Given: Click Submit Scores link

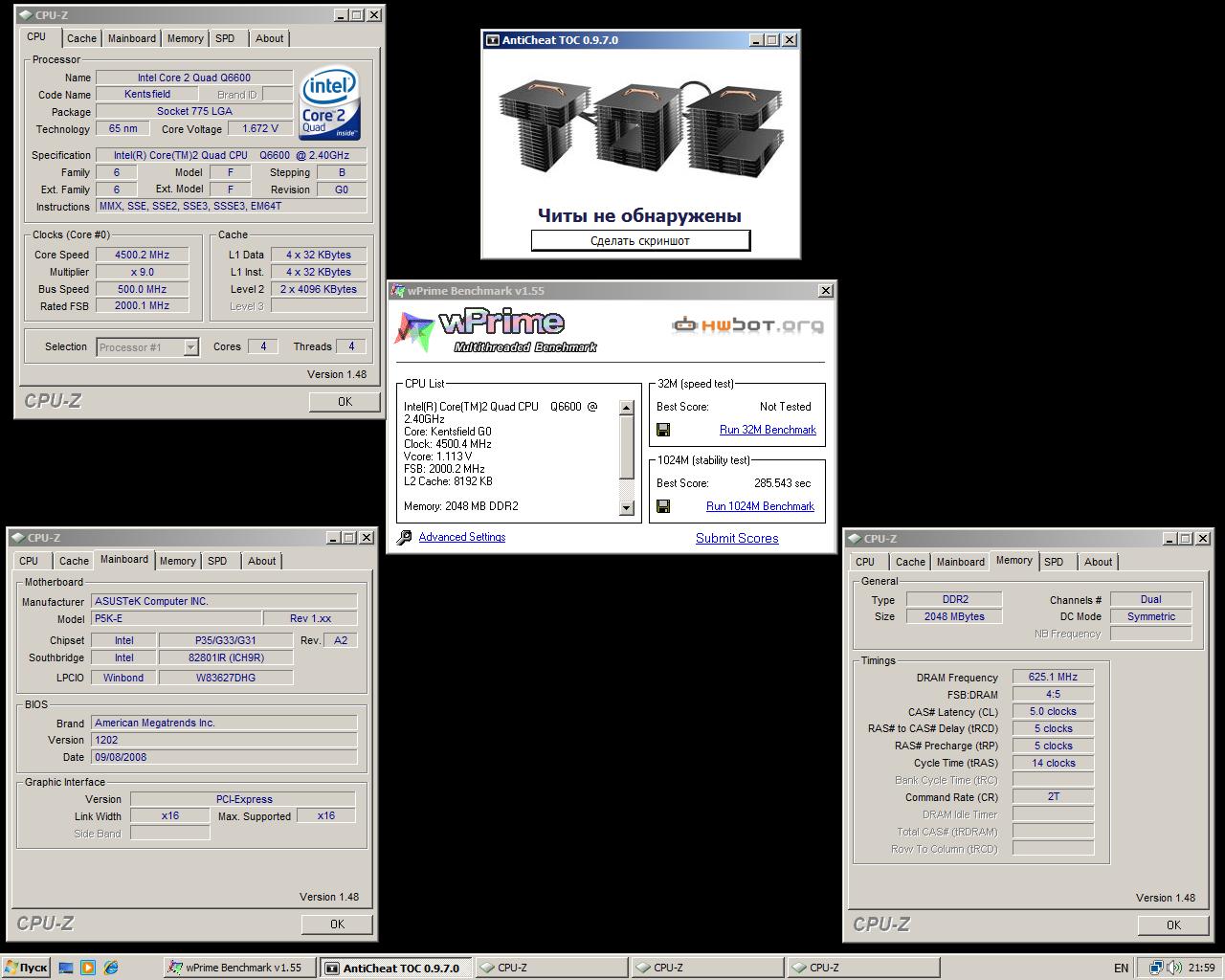Looking at the screenshot, I should point(737,538).
